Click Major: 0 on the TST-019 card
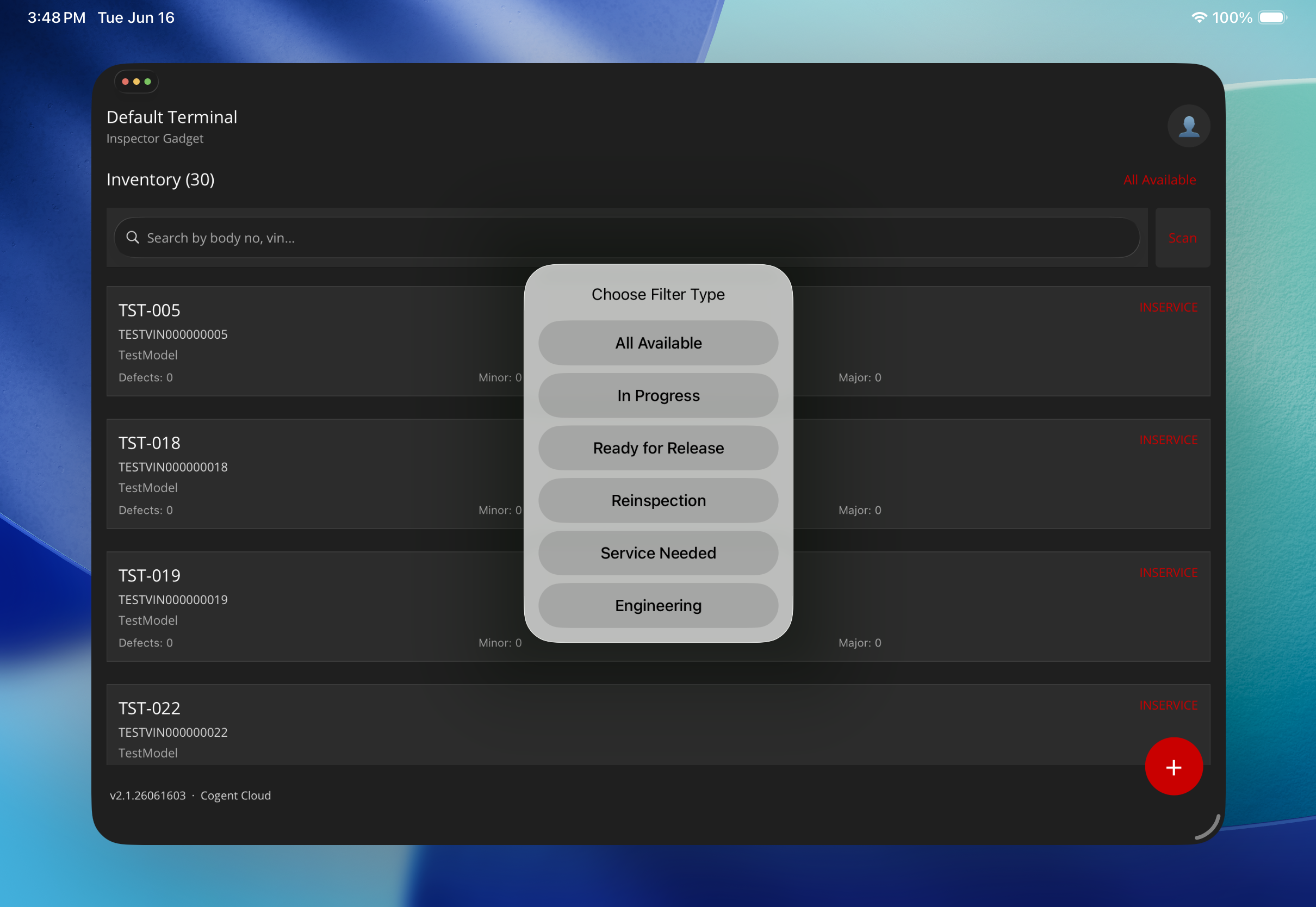1316x907 pixels. tap(860, 643)
